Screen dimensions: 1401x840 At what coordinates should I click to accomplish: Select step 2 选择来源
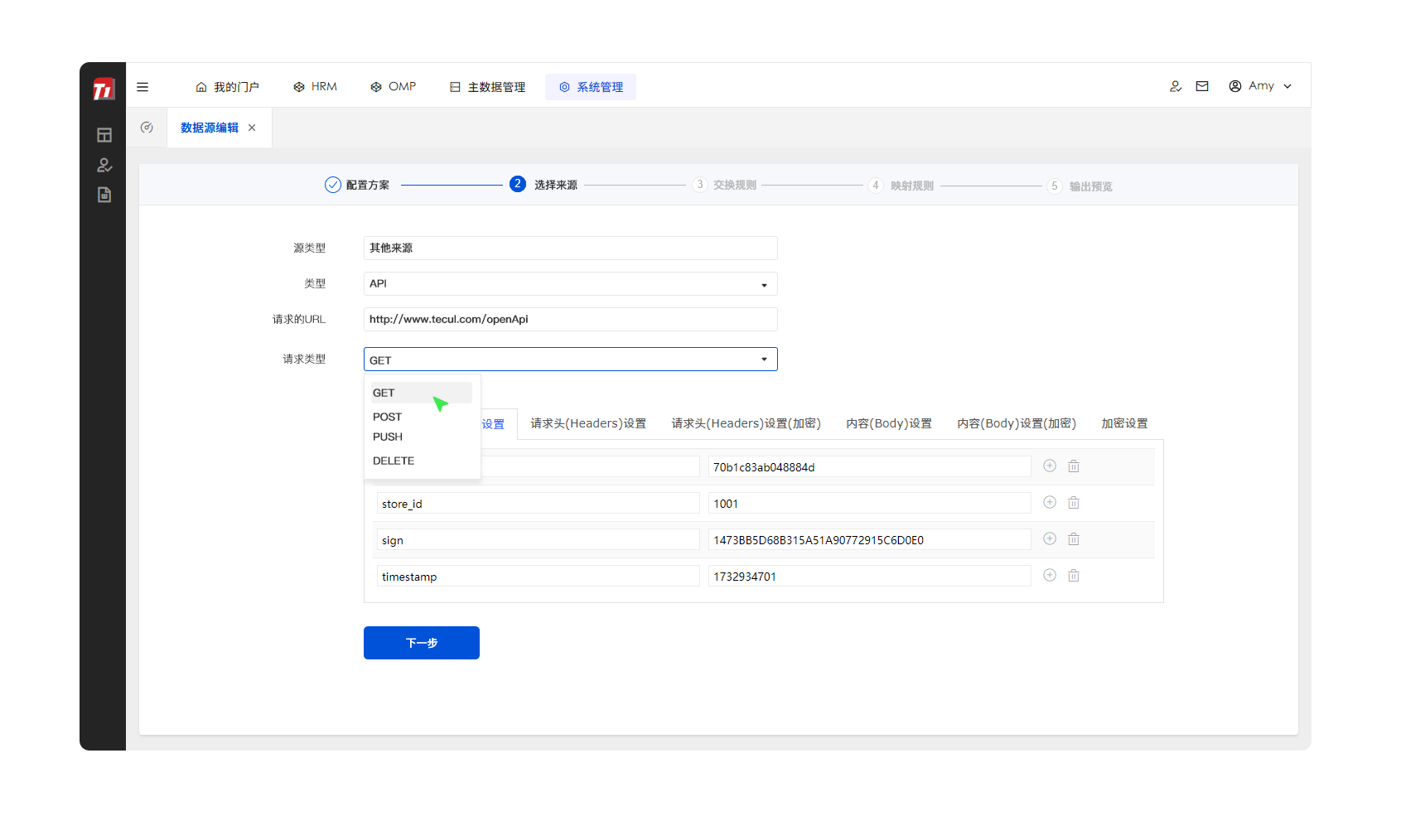click(543, 185)
